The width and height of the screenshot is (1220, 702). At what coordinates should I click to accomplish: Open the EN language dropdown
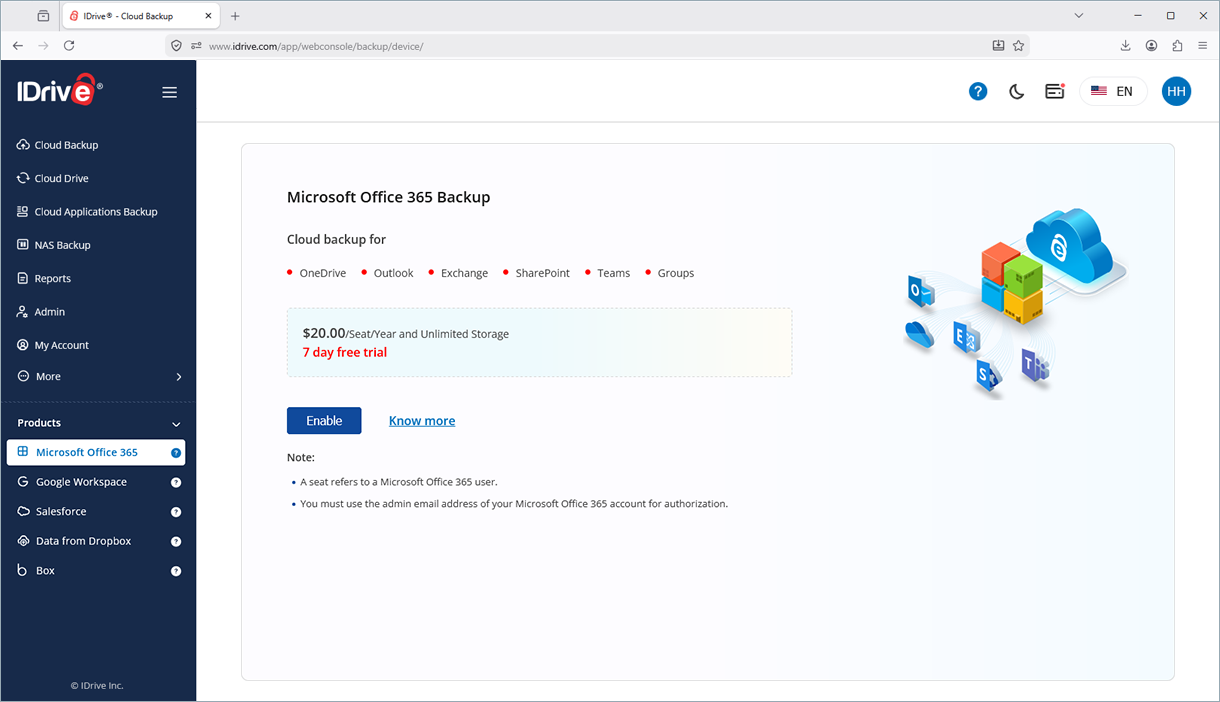[x=1113, y=91]
